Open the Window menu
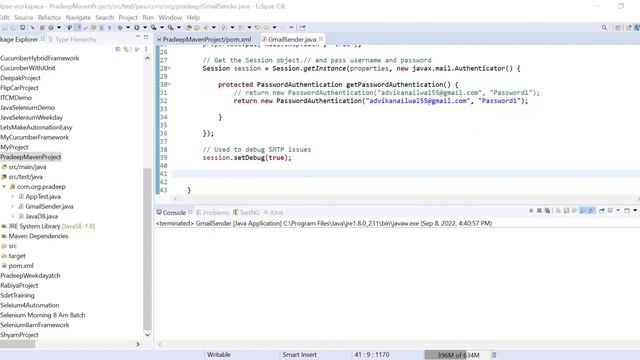The image size is (640, 360). click(170, 18)
